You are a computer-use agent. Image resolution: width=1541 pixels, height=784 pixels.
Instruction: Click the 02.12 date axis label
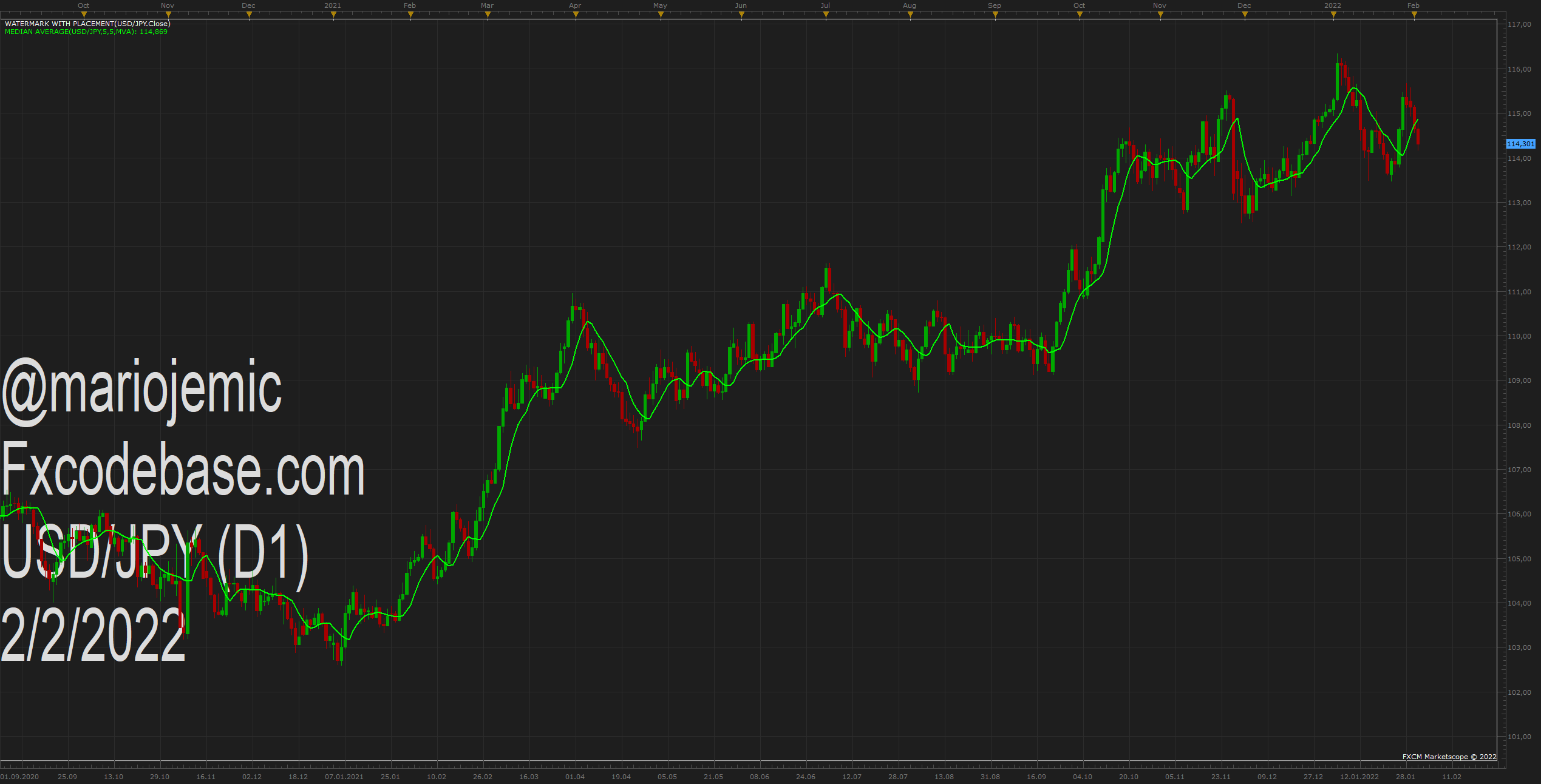[x=252, y=777]
